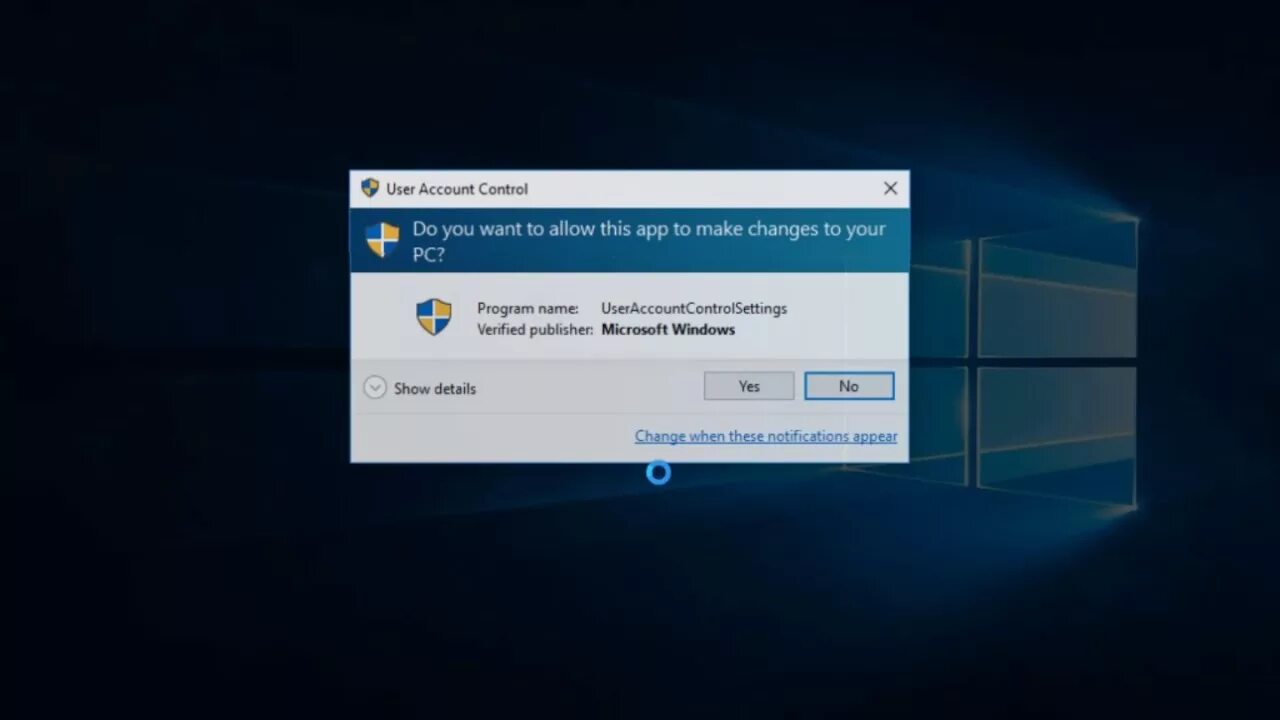Click the 'Verified publisher:' label
Screen dimensions: 1280x720
coord(535,329)
